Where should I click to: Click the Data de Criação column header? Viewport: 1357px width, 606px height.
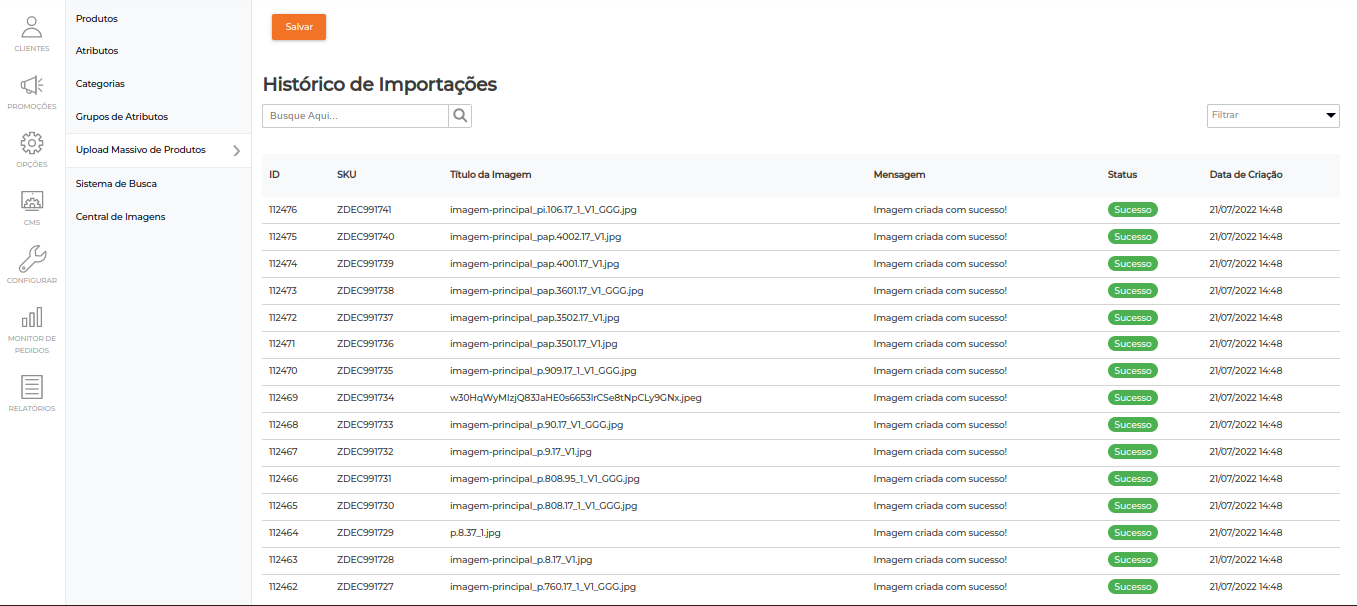coord(1246,175)
